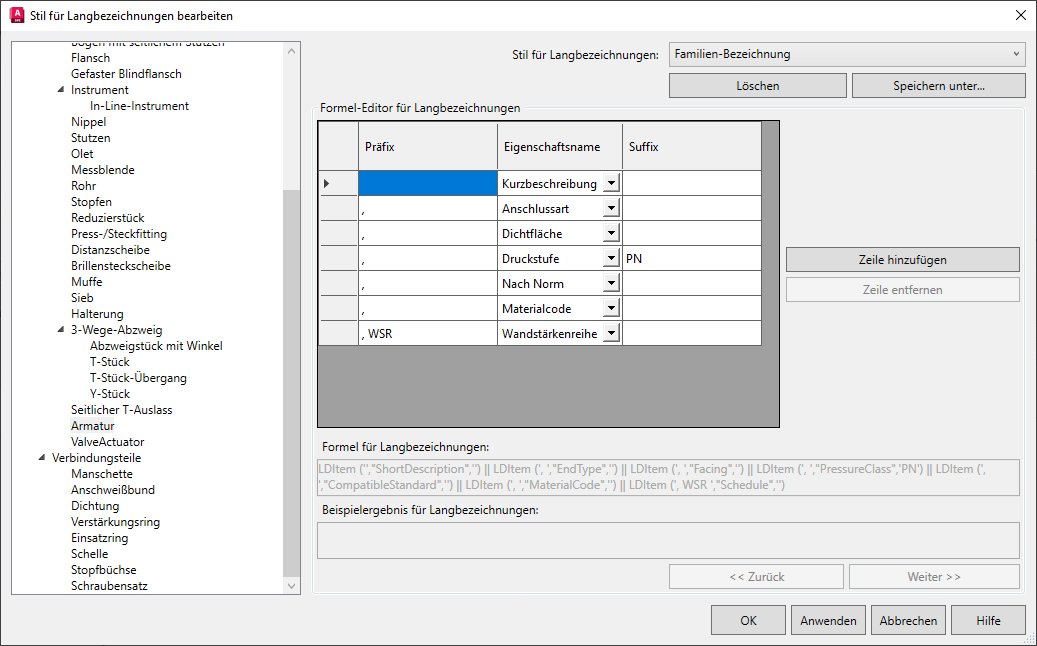
Task: Open the Nach Norm property dropdown arrow
Action: click(612, 284)
